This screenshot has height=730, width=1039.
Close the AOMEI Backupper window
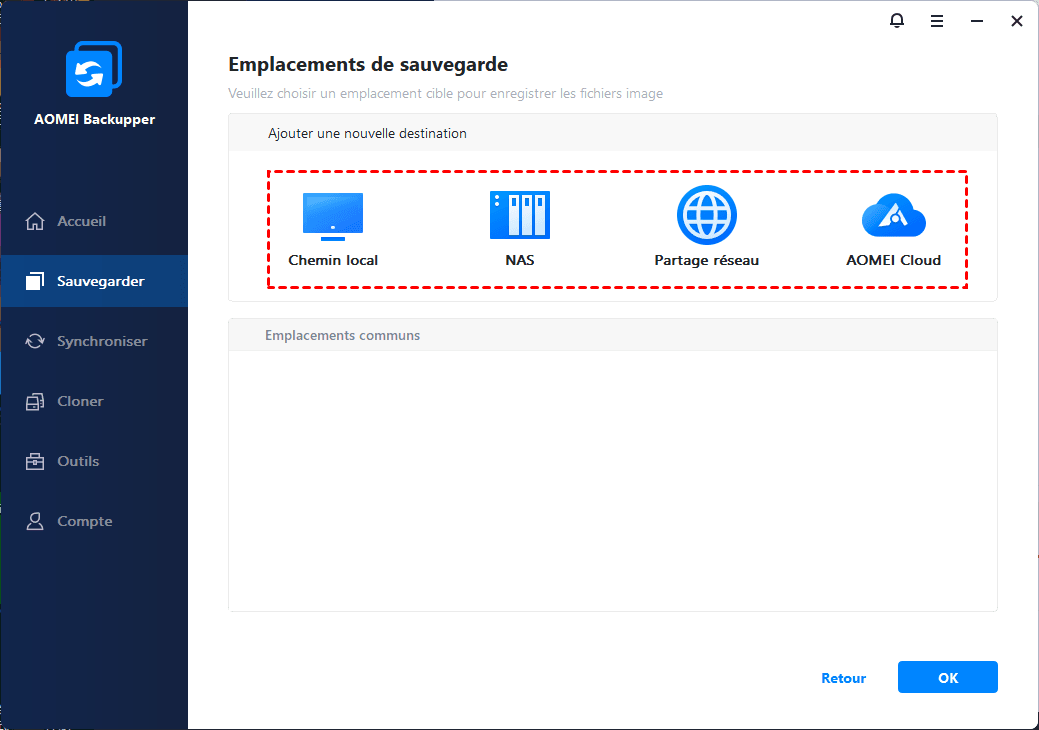(x=1016, y=21)
